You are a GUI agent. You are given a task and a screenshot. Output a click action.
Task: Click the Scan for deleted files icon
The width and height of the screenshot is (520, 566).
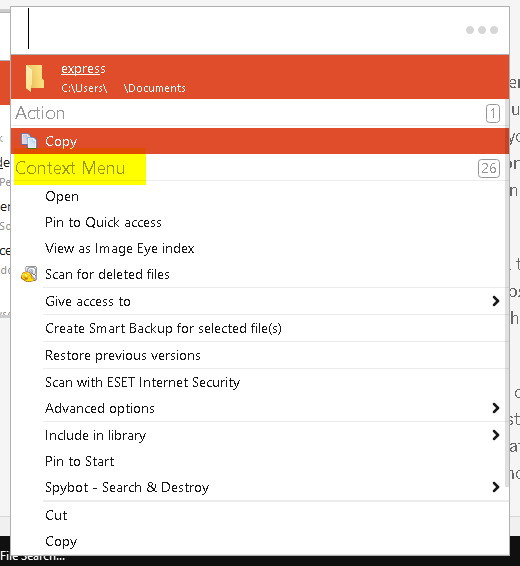[29, 274]
